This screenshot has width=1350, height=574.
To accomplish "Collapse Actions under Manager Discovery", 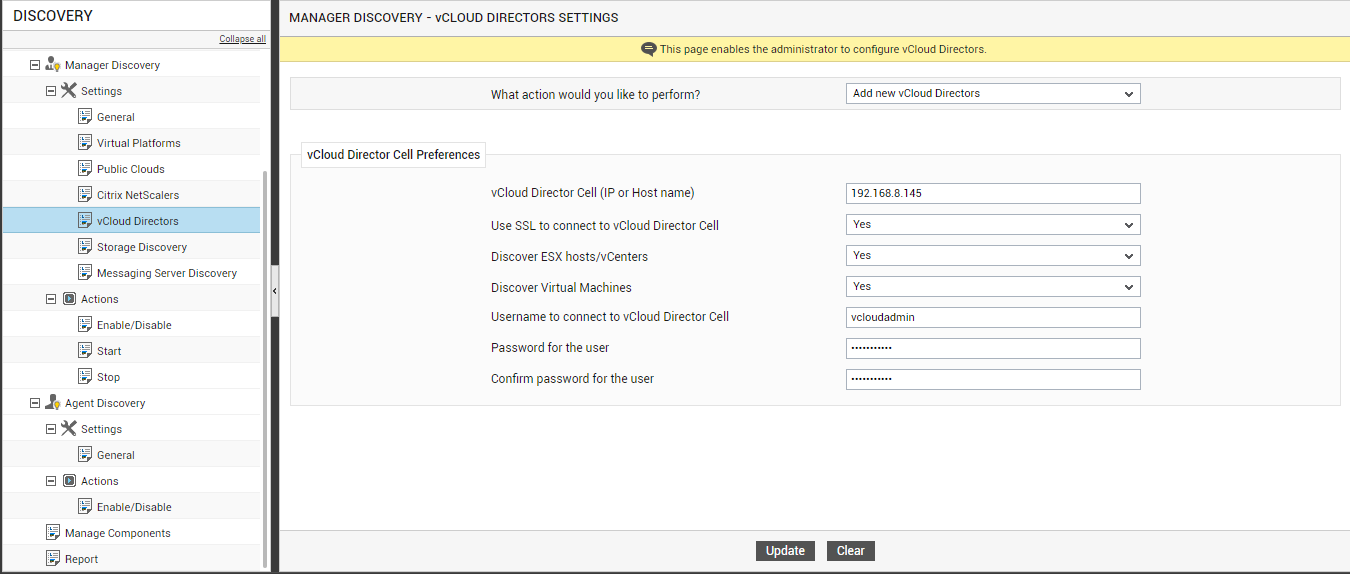I will (x=51, y=299).
